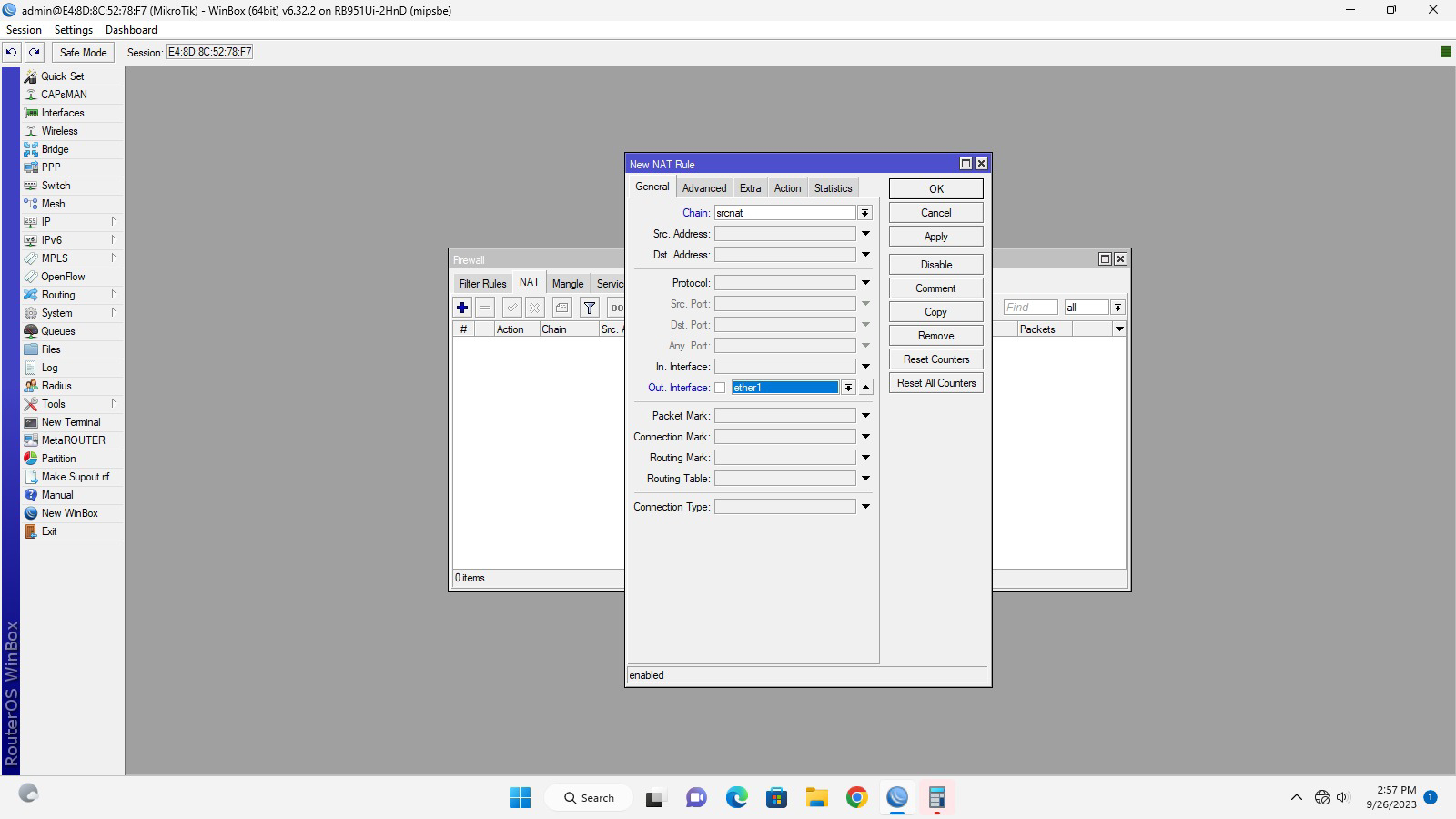The width and height of the screenshot is (1456, 819).
Task: Open the Settings menu
Action: (74, 30)
